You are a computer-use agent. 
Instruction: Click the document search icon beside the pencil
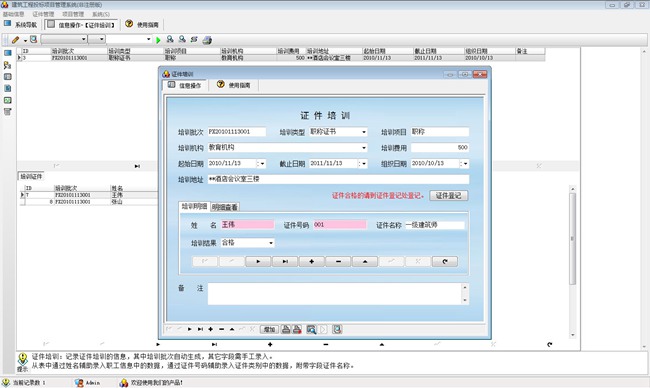click(x=34, y=39)
